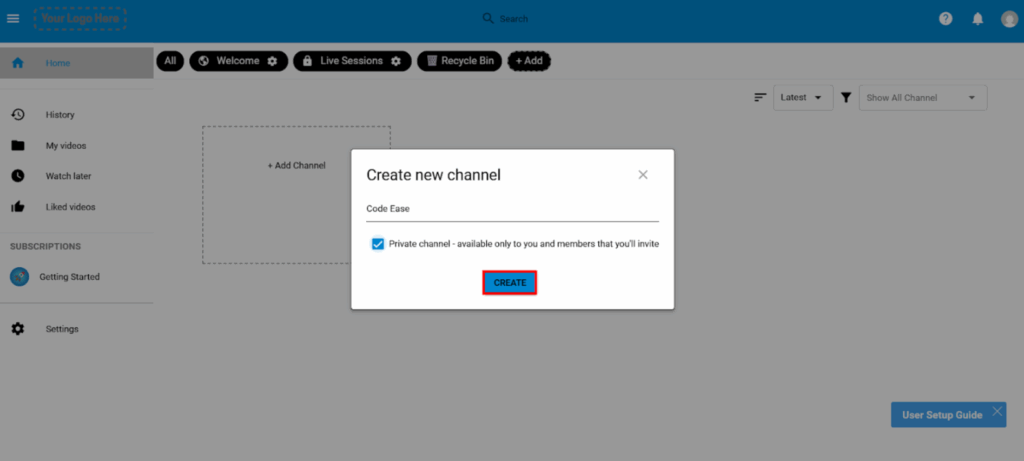Click the channel name input field
The width and height of the screenshot is (1024, 461).
[x=512, y=209]
